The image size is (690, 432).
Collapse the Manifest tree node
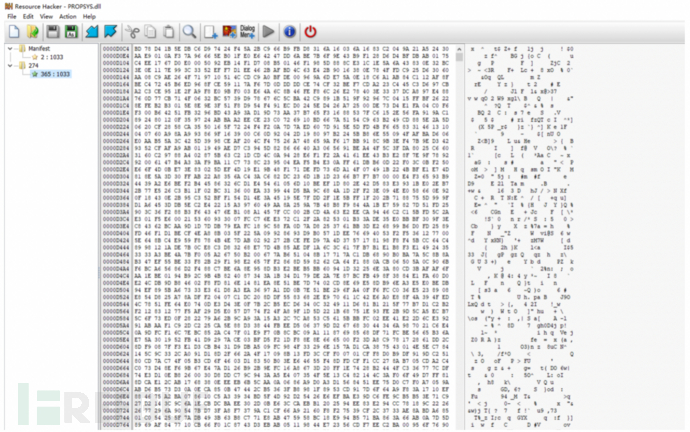[x=10, y=49]
